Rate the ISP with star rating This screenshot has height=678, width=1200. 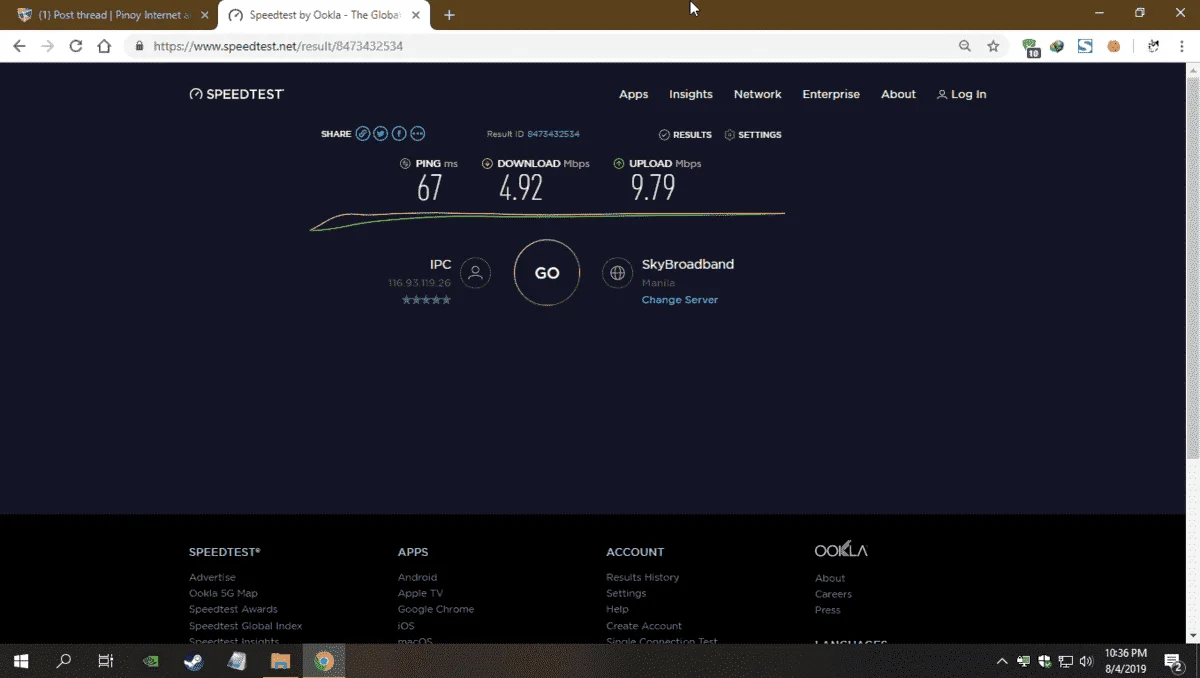click(x=427, y=300)
